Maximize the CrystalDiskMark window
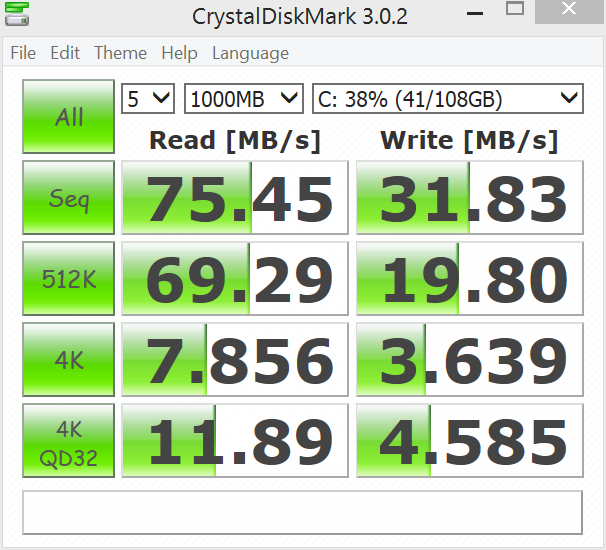 [x=515, y=9]
